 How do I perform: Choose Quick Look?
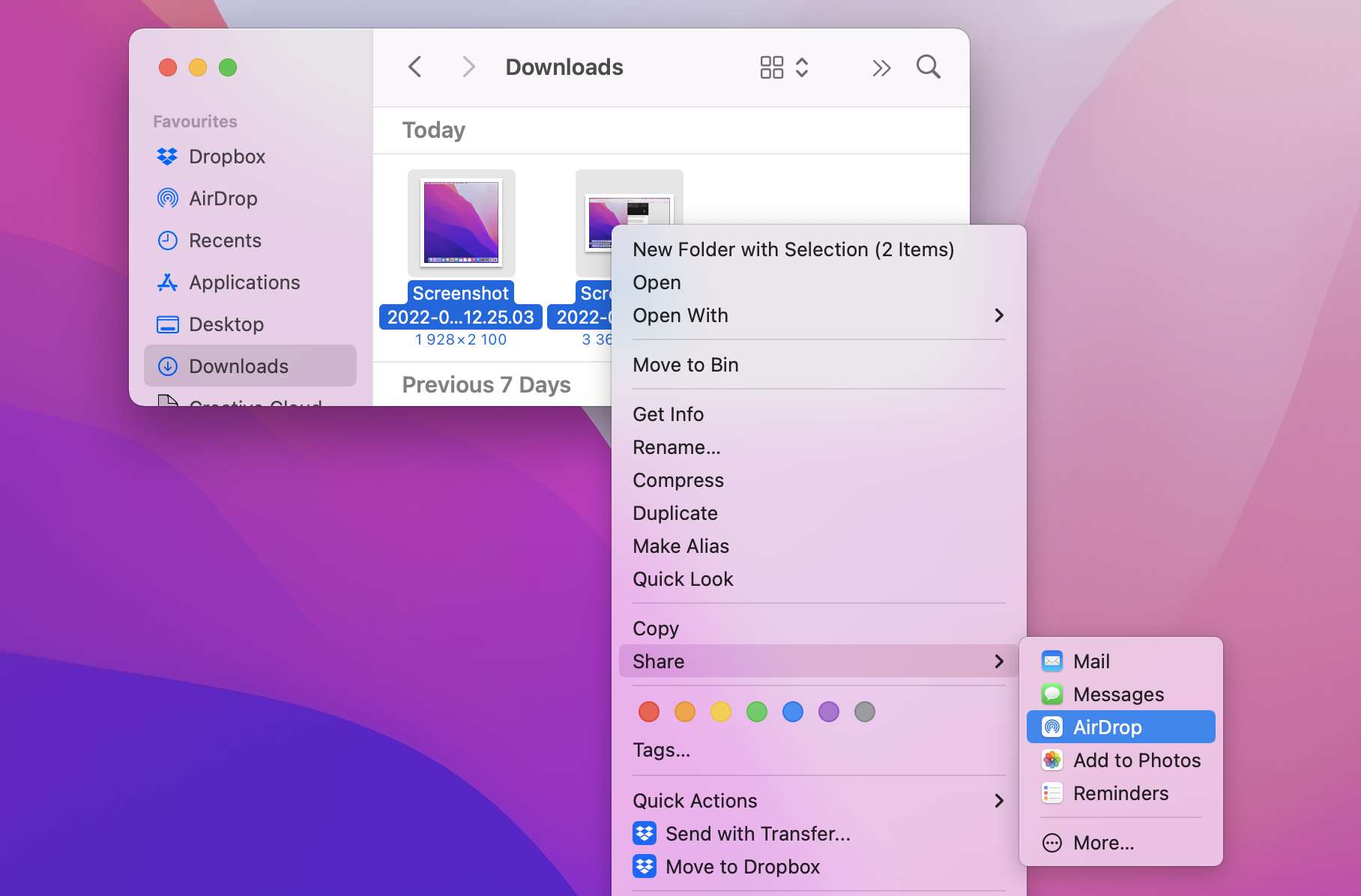pos(818,579)
